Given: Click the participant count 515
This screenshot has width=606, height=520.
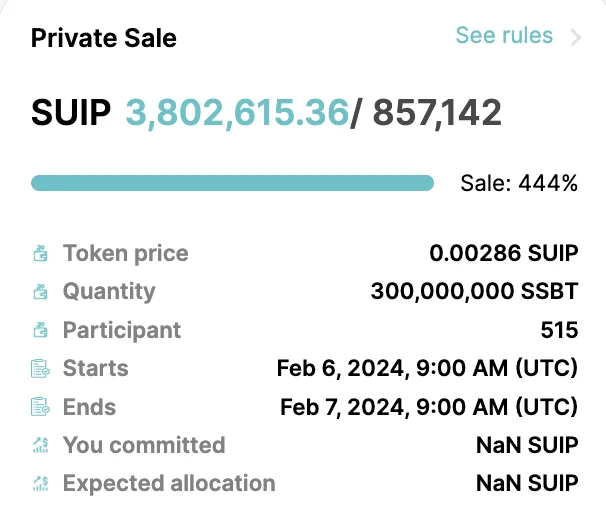Looking at the screenshot, I should [x=559, y=330].
